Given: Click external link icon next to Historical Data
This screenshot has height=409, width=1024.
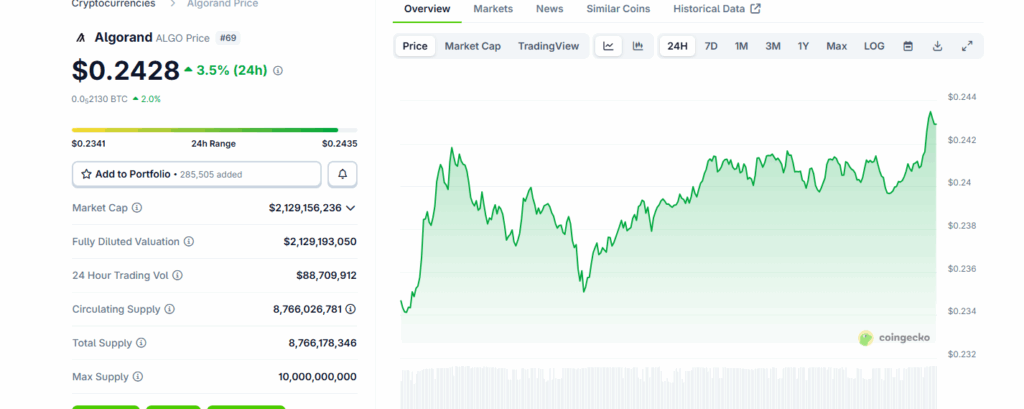Looking at the screenshot, I should click(x=756, y=8).
